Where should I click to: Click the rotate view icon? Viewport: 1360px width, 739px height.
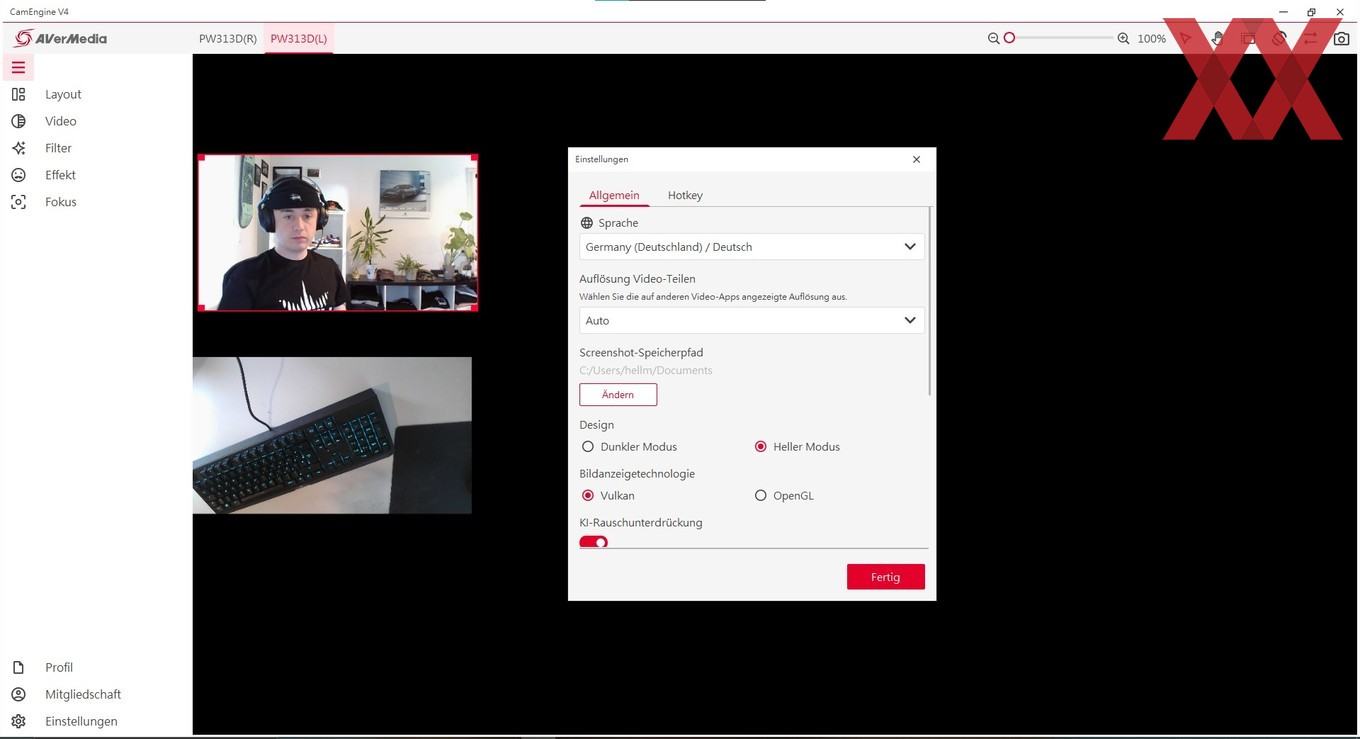pyautogui.click(x=1279, y=38)
